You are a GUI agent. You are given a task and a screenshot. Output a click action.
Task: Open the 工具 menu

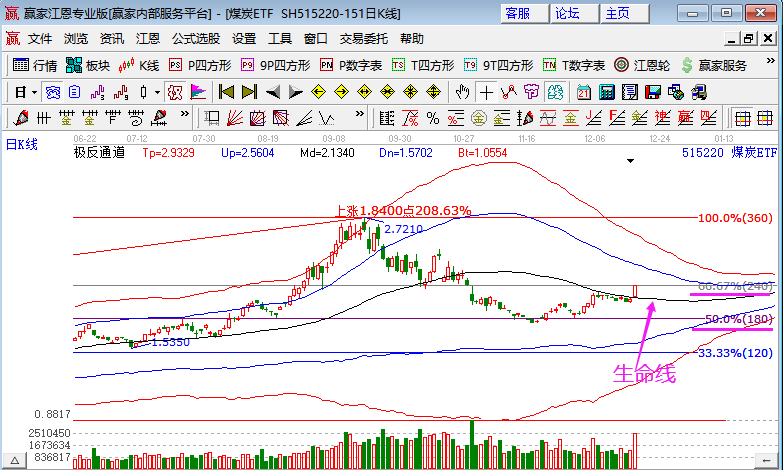[280, 38]
